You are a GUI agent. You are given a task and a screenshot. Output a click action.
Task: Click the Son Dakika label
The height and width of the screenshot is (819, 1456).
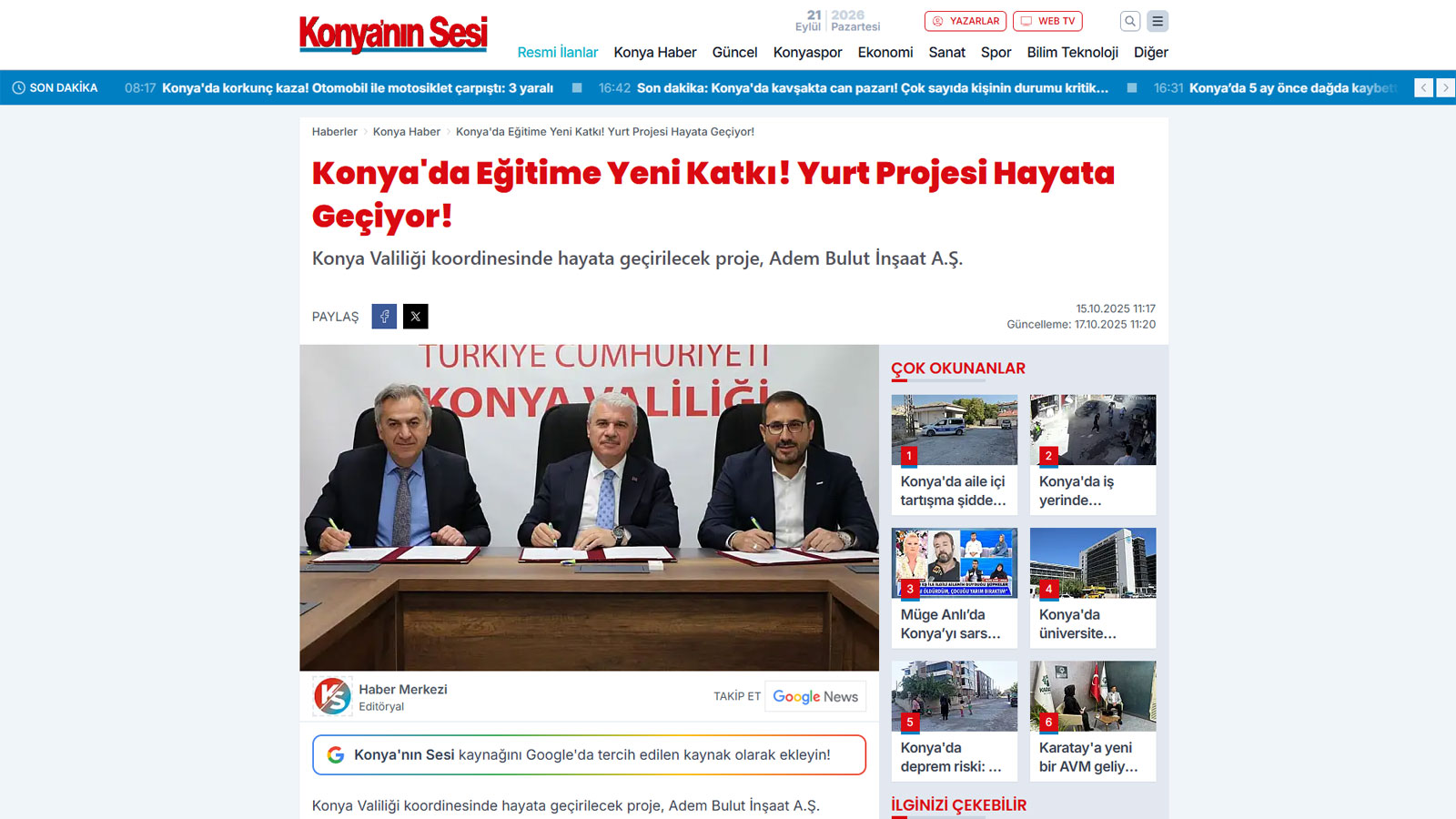click(x=64, y=88)
